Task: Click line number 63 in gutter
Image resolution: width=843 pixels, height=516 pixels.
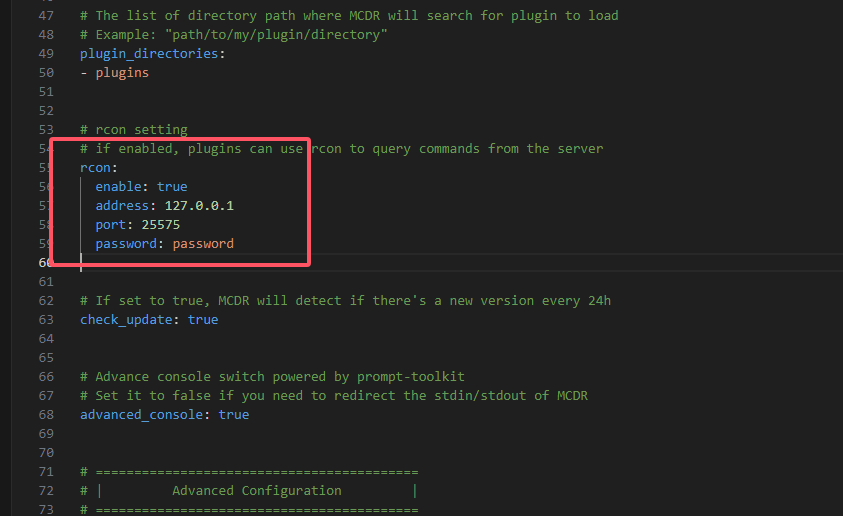Action: click(46, 320)
